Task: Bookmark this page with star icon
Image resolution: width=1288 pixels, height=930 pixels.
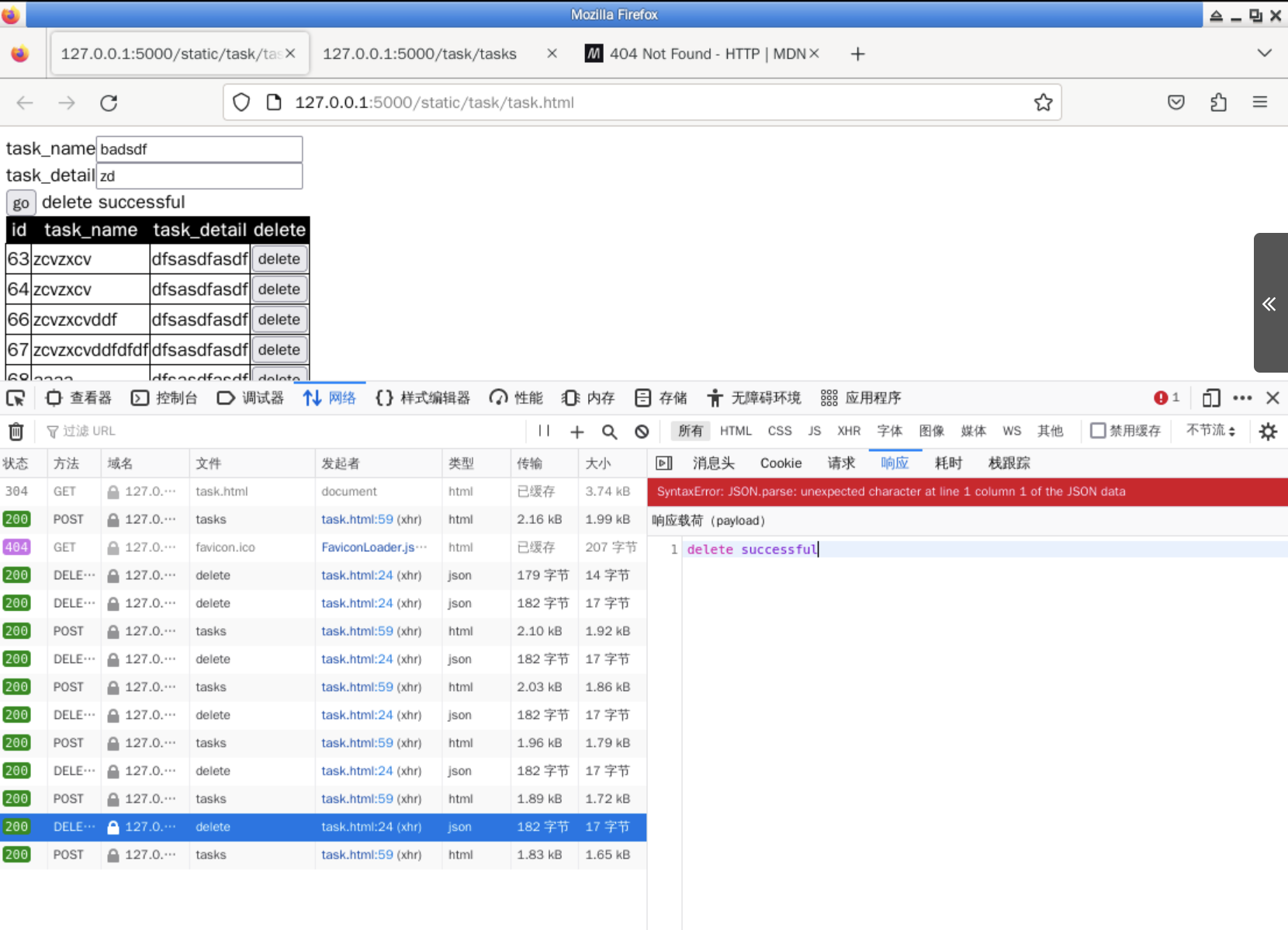Action: [1043, 102]
